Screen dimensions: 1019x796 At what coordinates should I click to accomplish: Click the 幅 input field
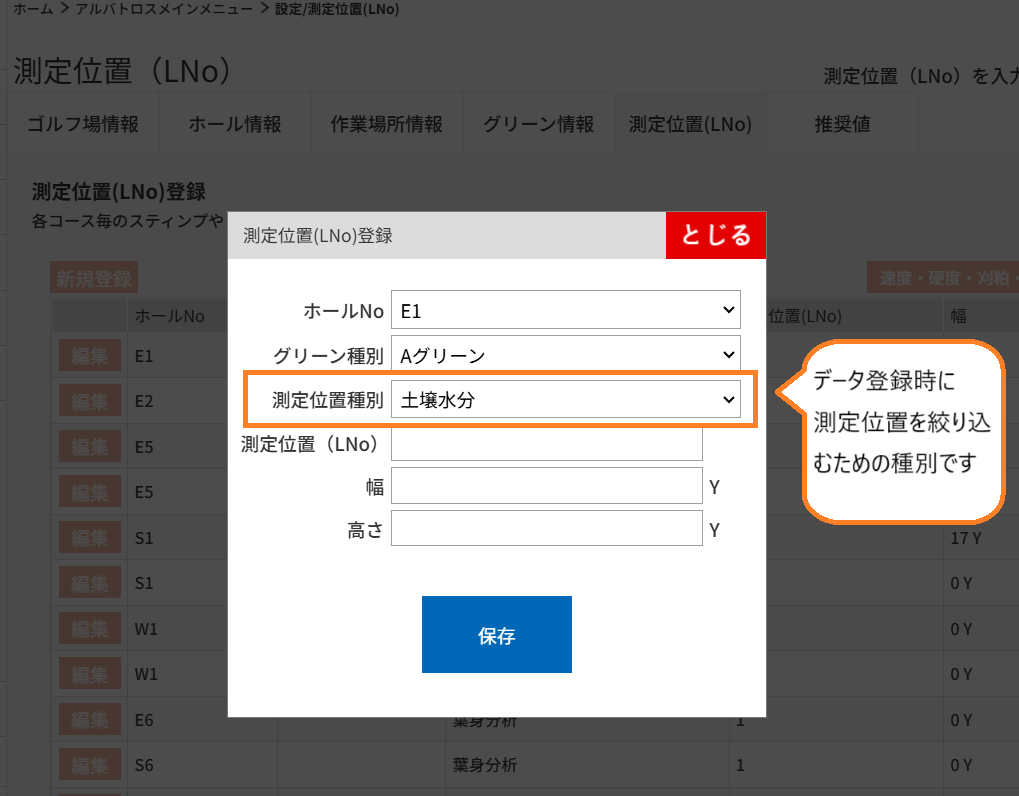546,486
